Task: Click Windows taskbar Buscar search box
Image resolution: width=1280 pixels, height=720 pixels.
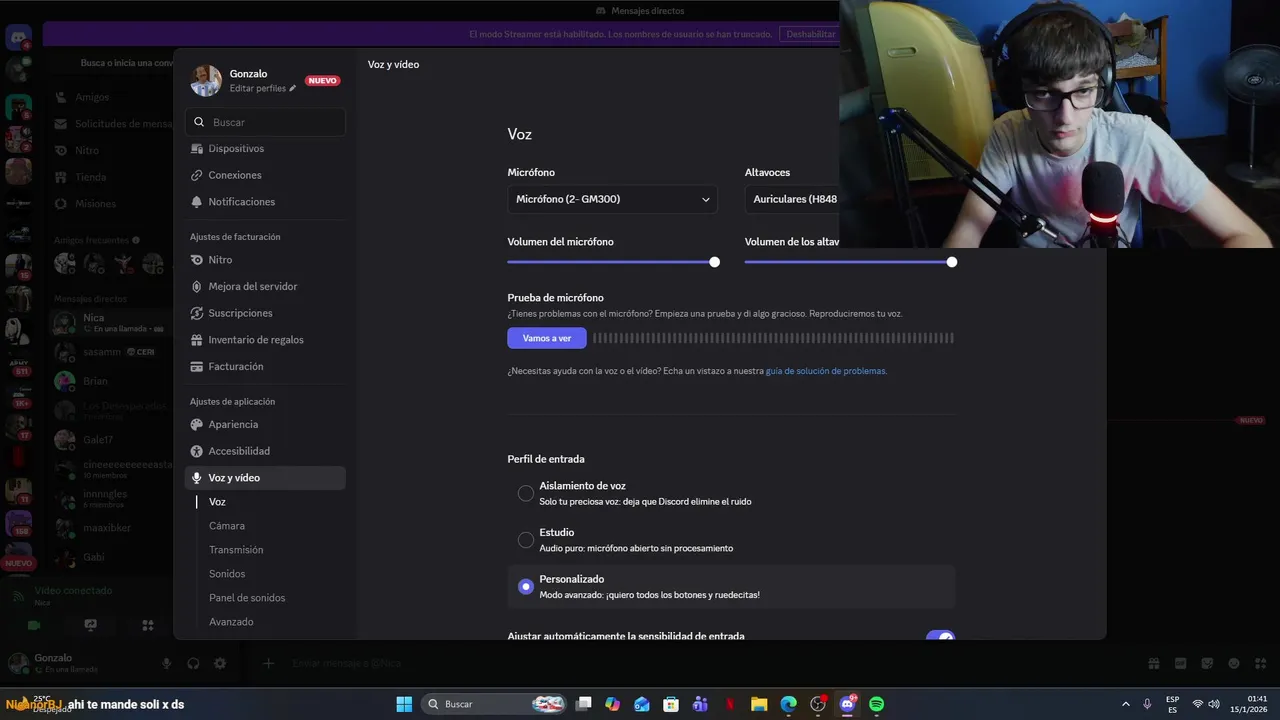Action: 493,704
